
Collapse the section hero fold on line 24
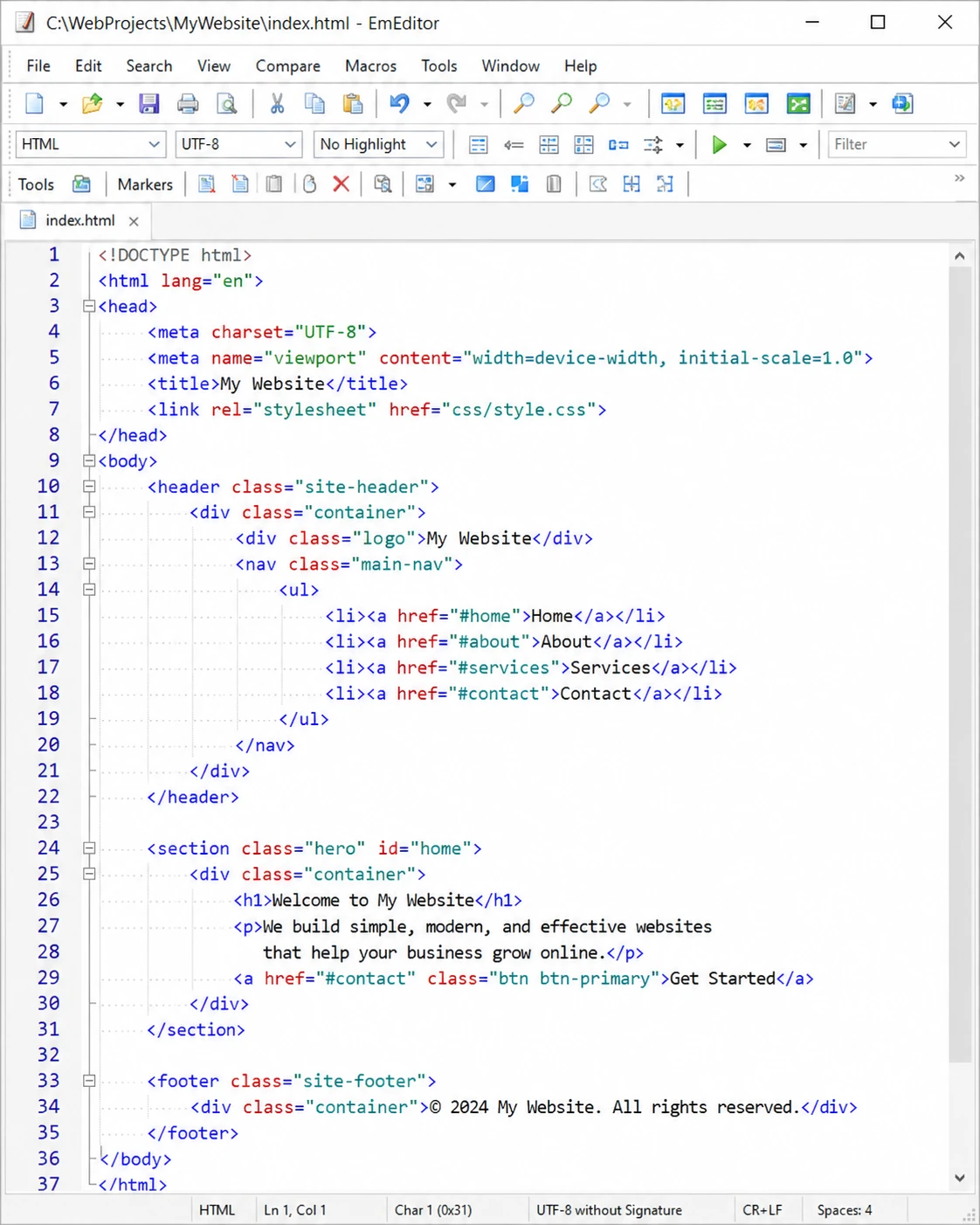(89, 848)
